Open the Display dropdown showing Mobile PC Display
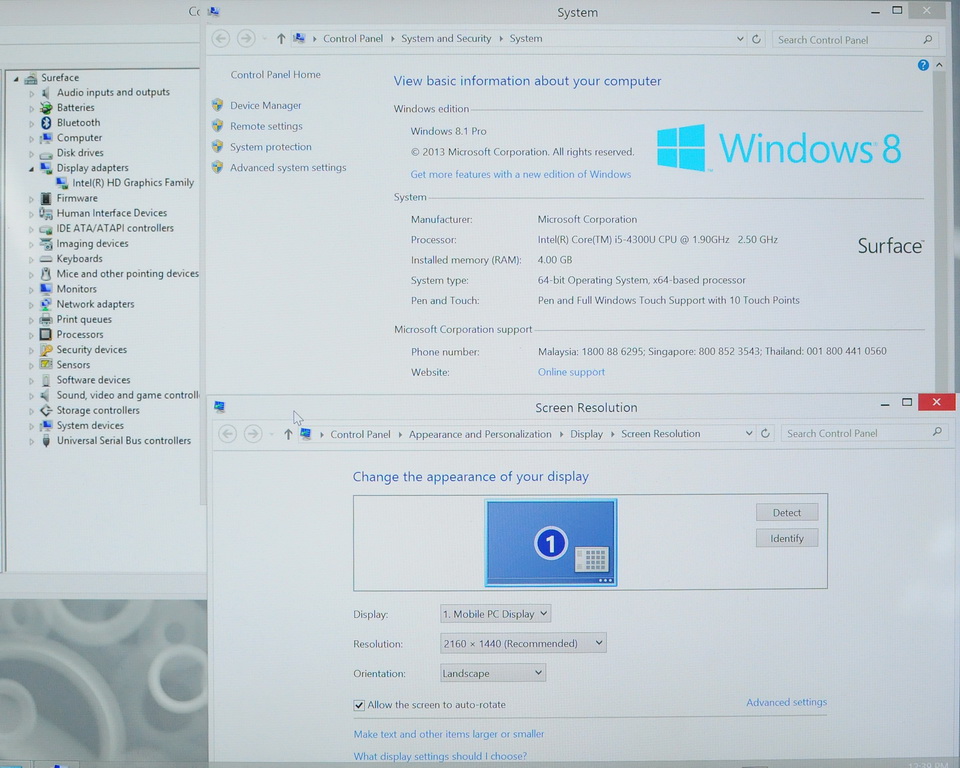 pos(495,614)
